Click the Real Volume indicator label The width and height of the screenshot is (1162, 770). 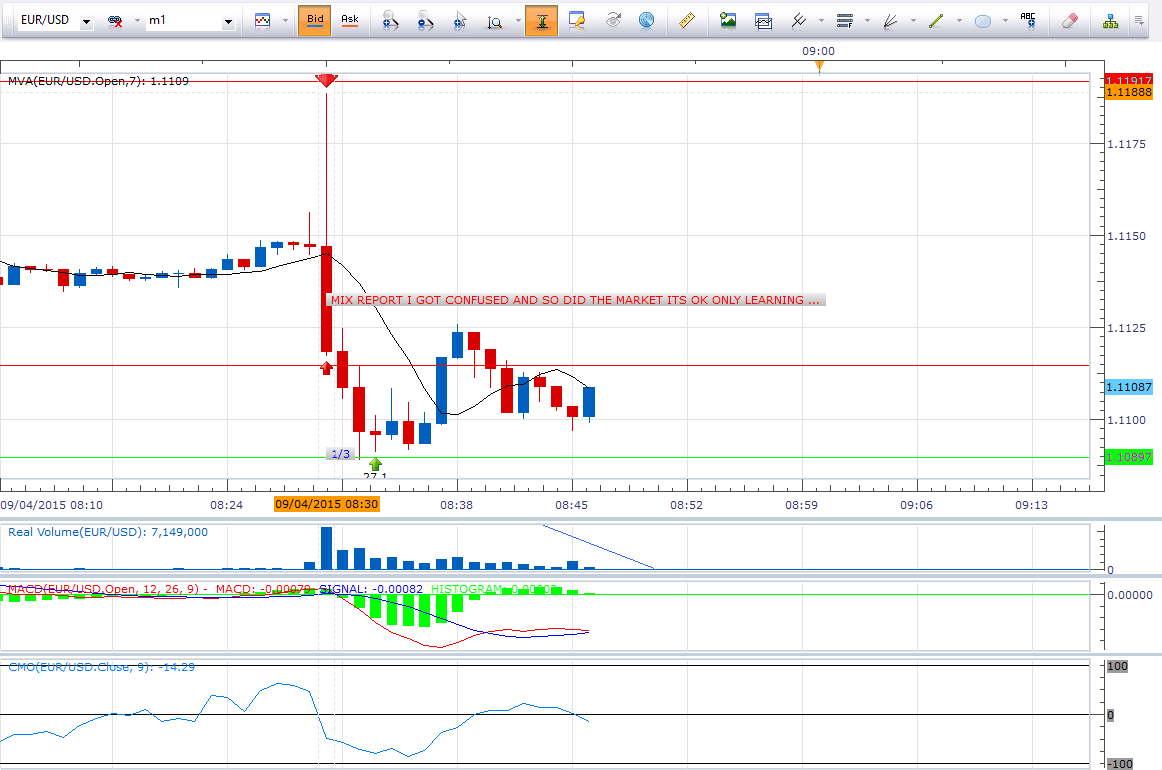[x=108, y=532]
